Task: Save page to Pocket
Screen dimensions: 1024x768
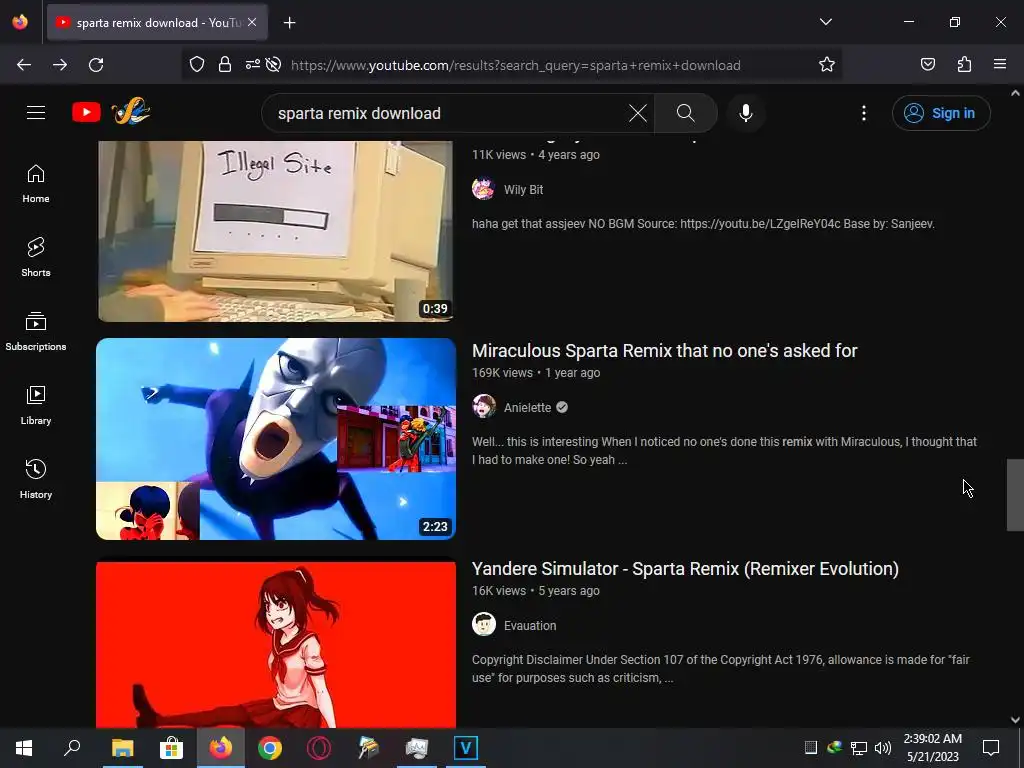Action: 927,65
